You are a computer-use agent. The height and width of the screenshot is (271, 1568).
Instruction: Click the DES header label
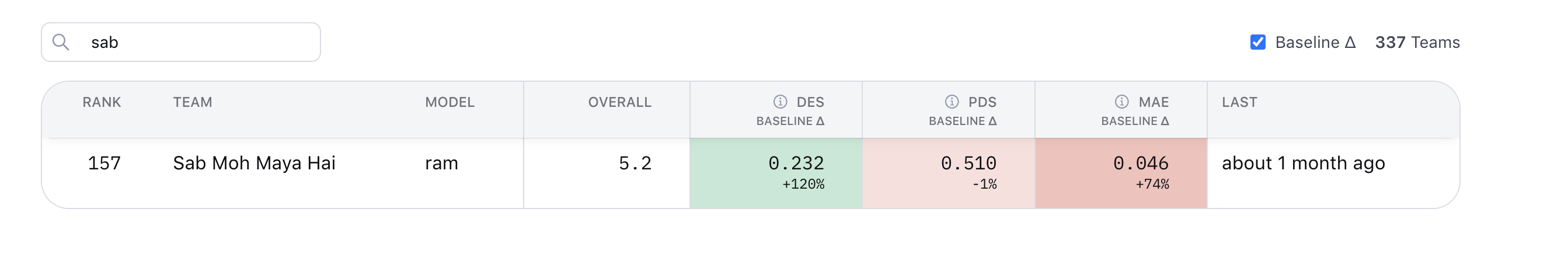click(x=810, y=102)
